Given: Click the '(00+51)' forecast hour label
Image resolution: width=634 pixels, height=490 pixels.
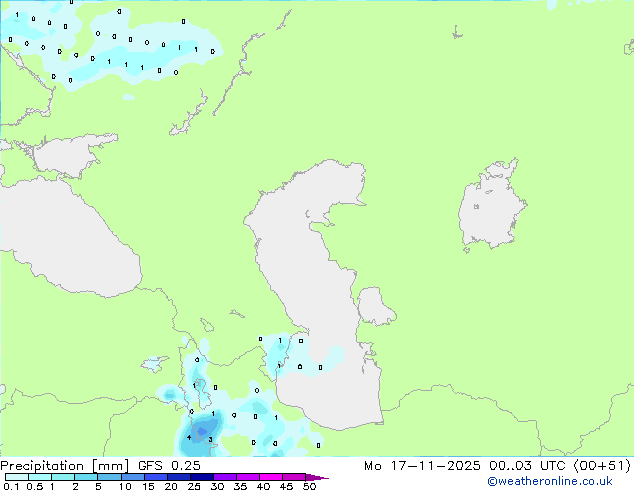Looking at the screenshot, I should pyautogui.click(x=602, y=466).
